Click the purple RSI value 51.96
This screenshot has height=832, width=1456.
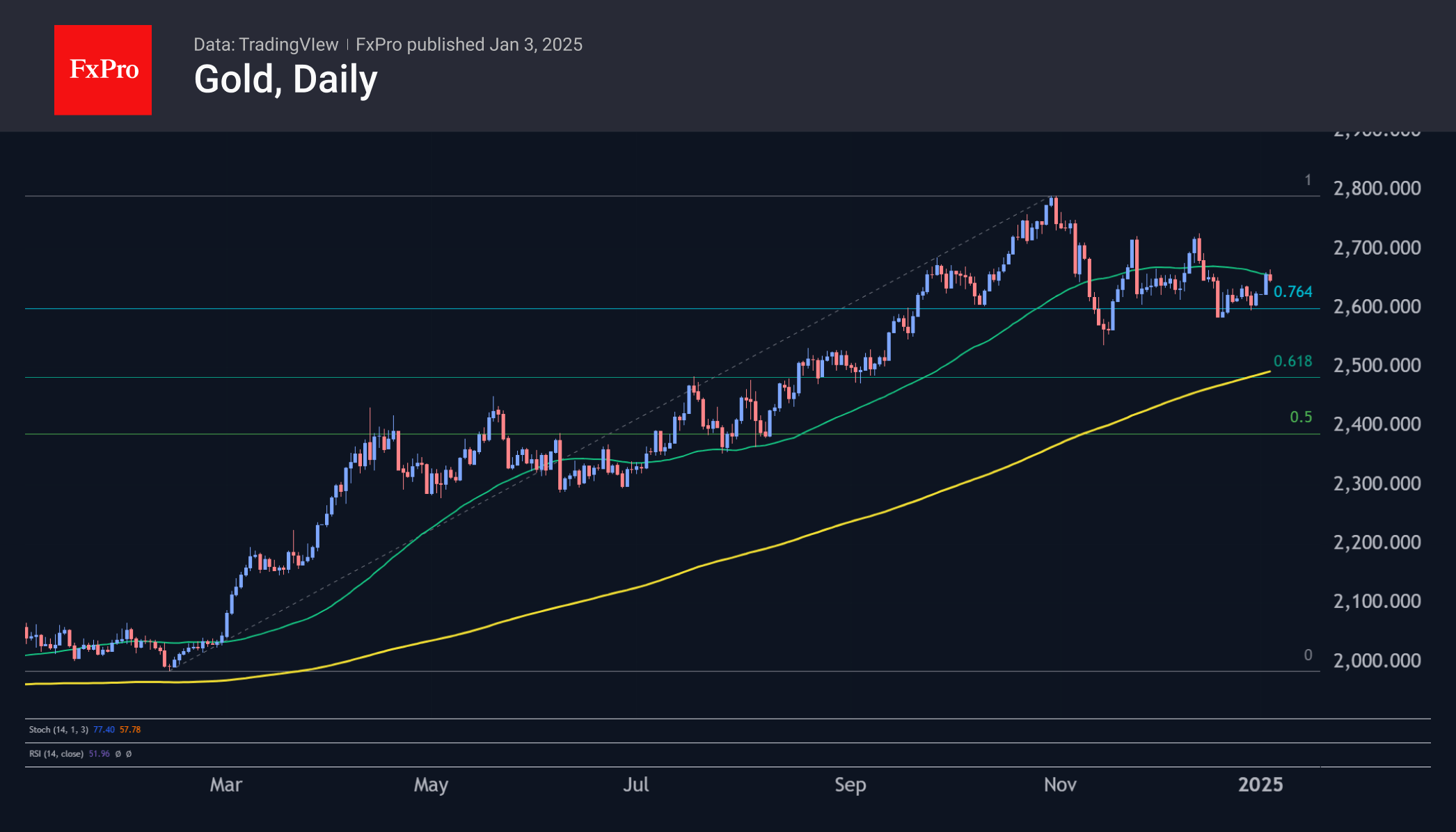point(99,753)
